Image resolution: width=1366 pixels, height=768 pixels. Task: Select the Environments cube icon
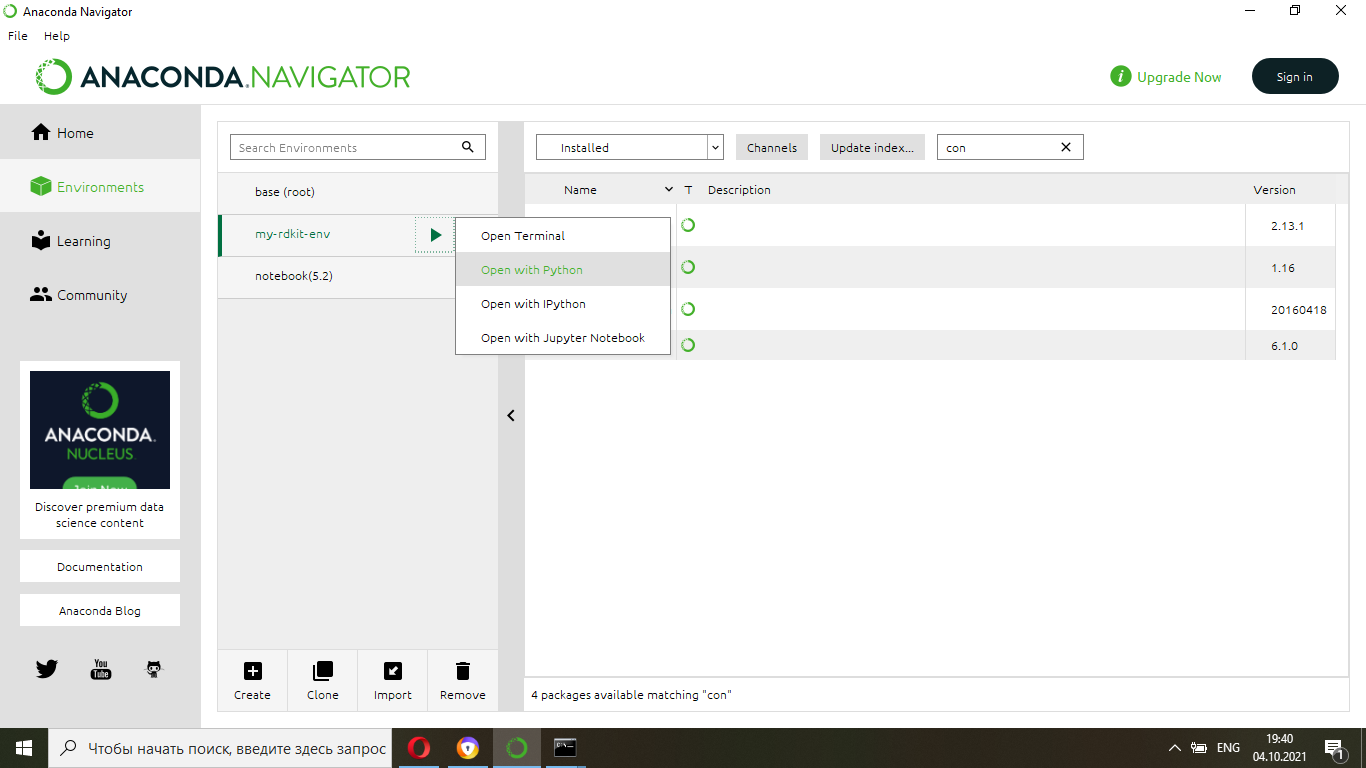click(x=41, y=187)
